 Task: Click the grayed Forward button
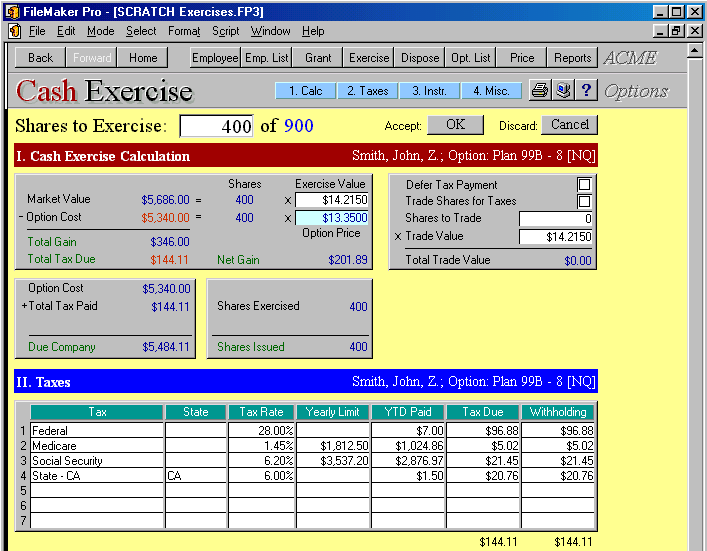(x=92, y=58)
